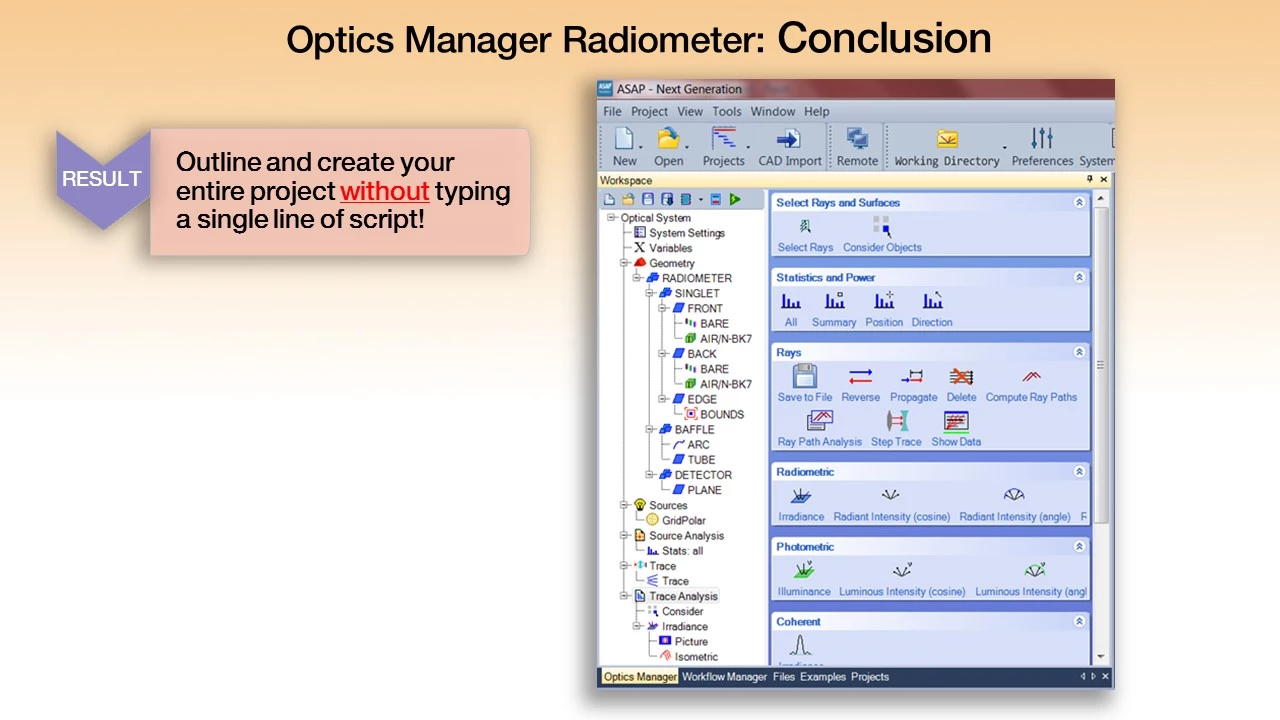Click the Save to File rays icon
Viewport: 1280px width, 720px height.
[x=805, y=377]
